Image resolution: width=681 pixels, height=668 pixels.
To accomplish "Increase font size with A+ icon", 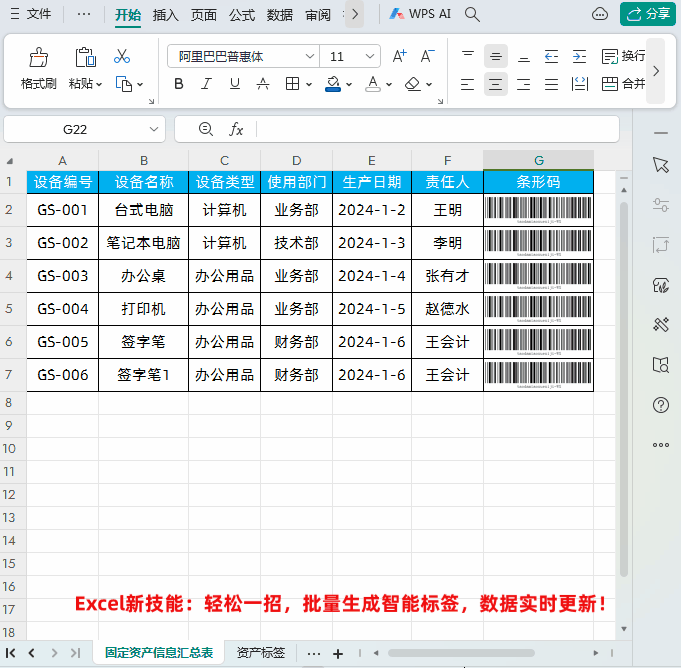I will click(400, 56).
